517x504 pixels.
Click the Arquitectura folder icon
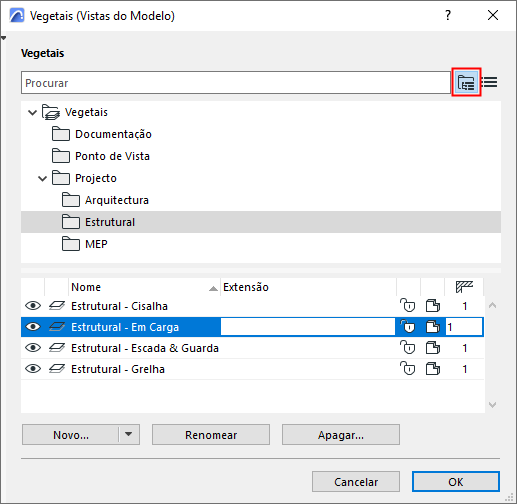pyautogui.click(x=71, y=200)
